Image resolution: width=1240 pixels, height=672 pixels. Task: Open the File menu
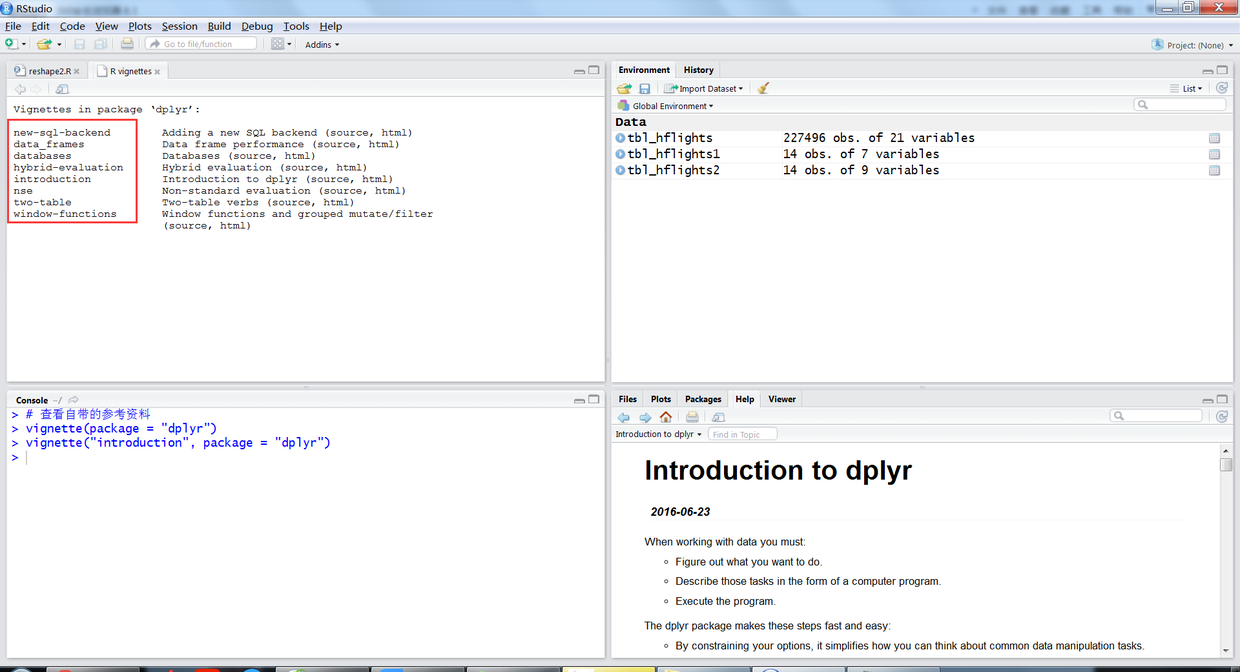click(x=13, y=26)
